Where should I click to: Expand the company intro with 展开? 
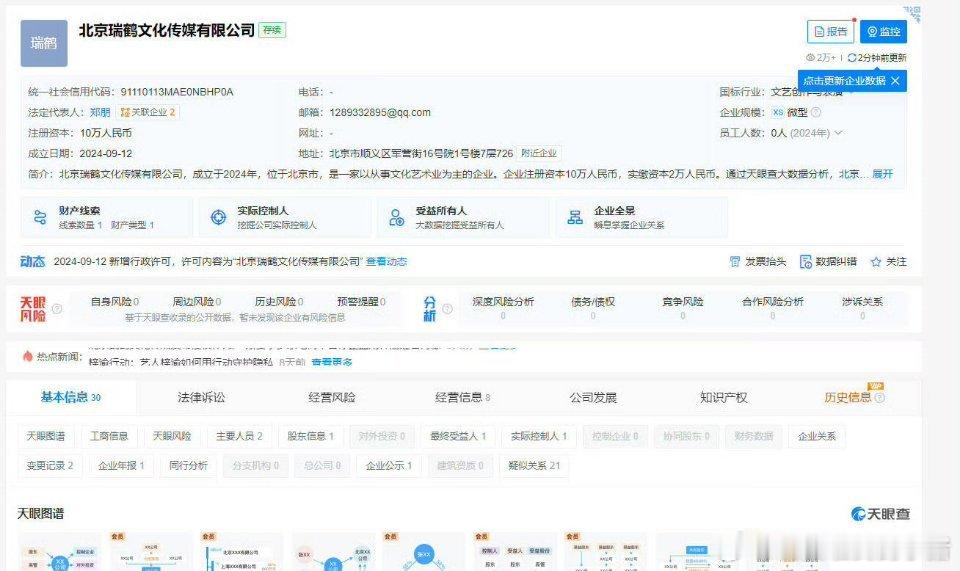882,174
